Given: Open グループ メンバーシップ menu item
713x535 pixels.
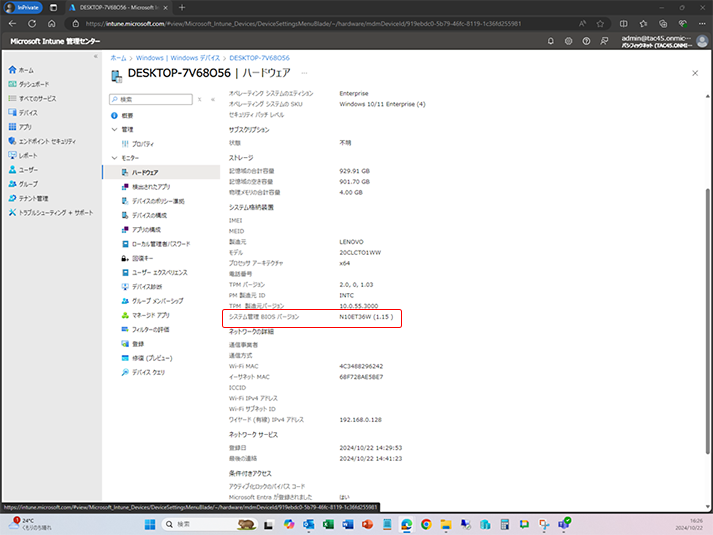Looking at the screenshot, I should pyautogui.click(x=152, y=301).
